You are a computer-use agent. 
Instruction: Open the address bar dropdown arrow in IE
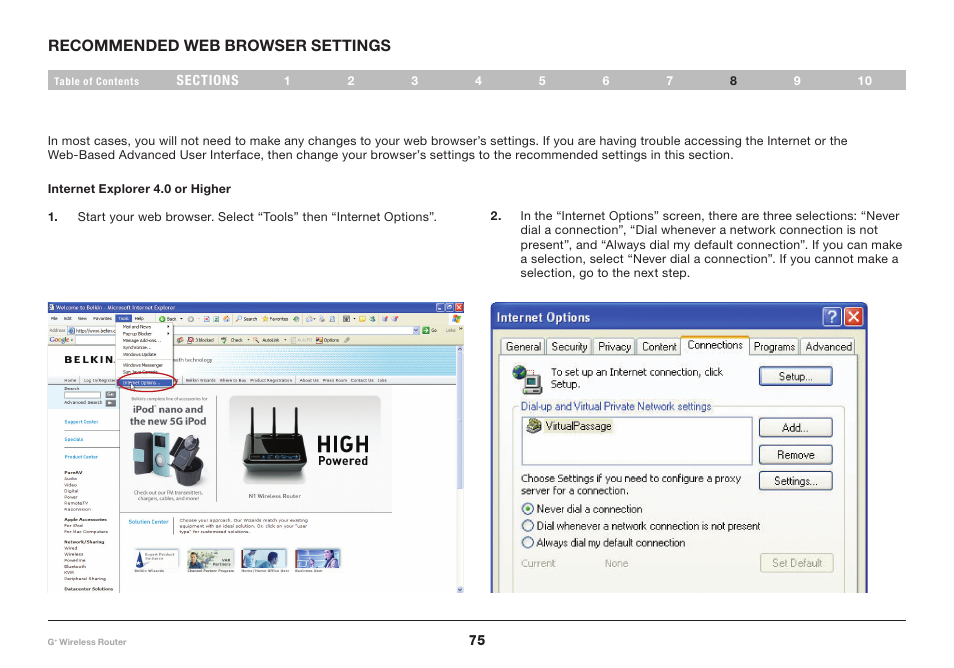pos(416,330)
